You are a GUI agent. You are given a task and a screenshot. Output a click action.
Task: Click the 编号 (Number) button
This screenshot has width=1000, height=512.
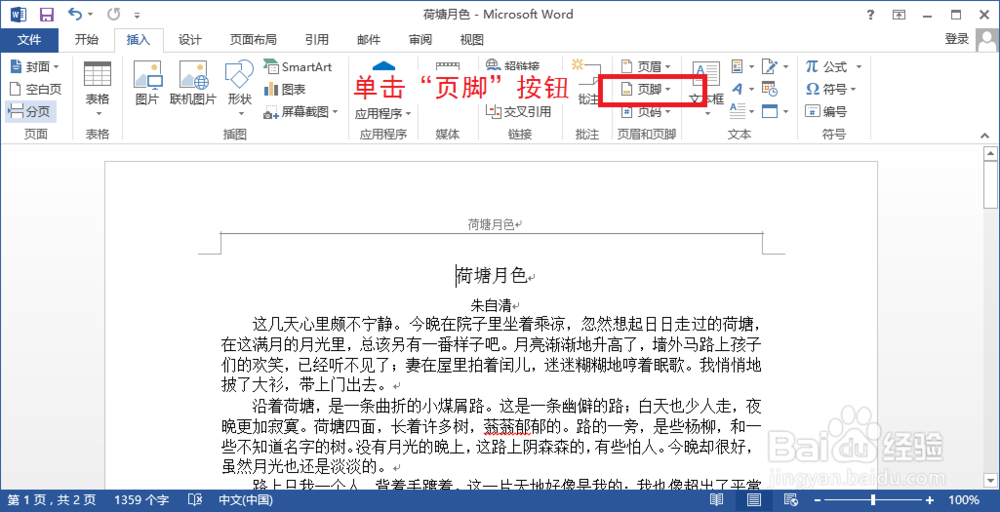tap(826, 112)
